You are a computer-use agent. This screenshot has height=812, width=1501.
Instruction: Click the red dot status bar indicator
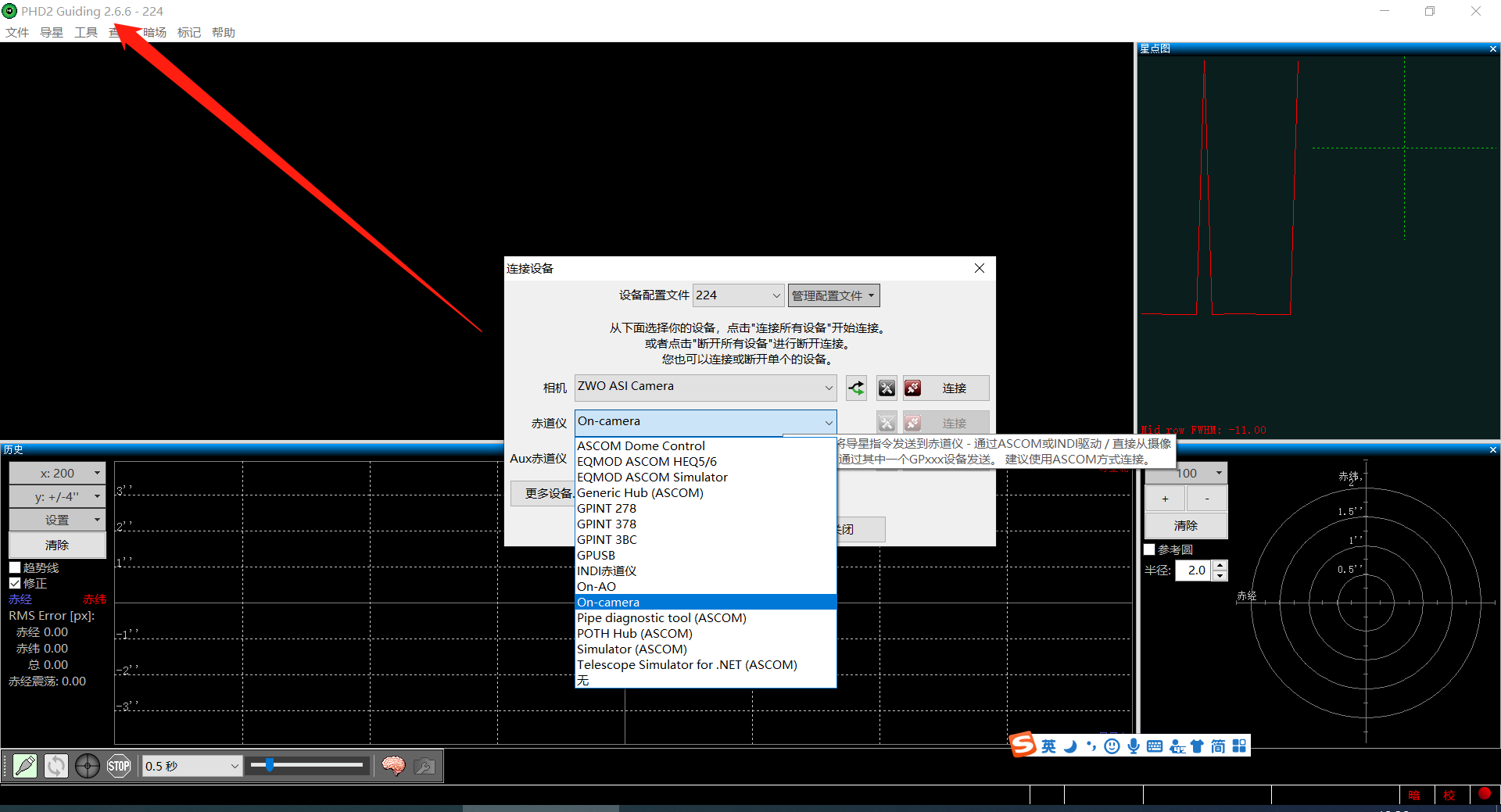(1485, 794)
